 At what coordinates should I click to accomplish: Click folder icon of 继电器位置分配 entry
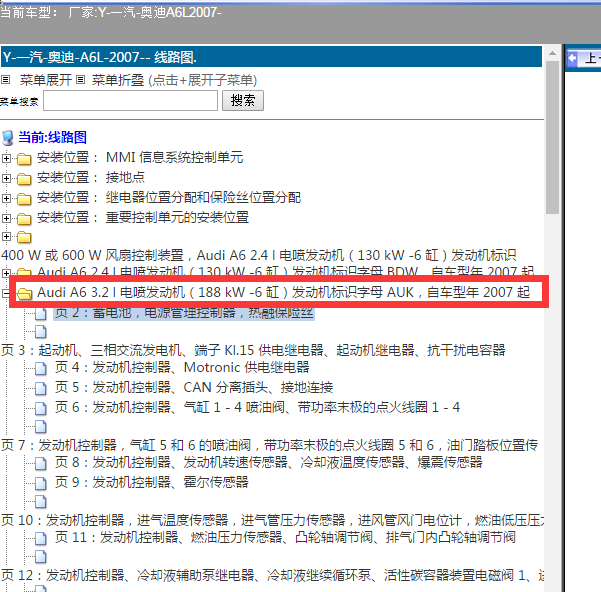24,198
